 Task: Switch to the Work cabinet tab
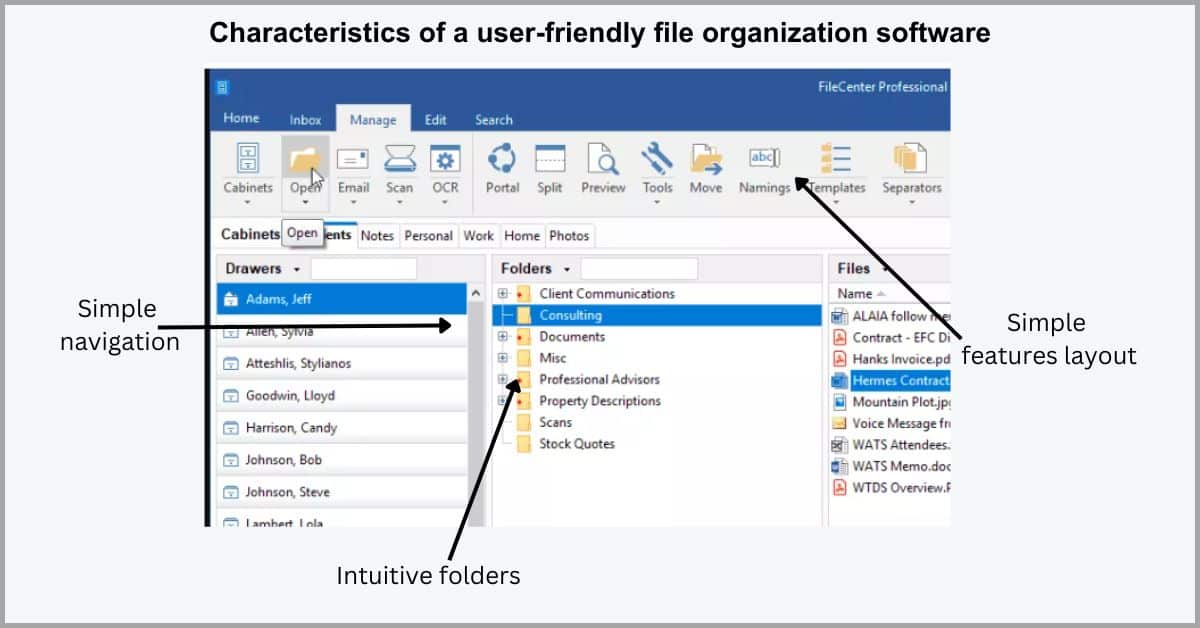pyautogui.click(x=479, y=236)
